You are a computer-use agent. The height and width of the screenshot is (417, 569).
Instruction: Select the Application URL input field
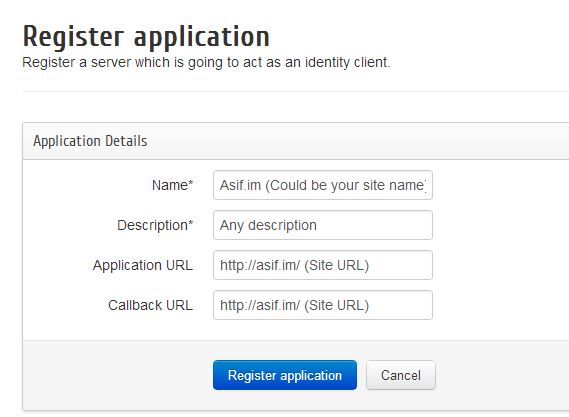pyautogui.click(x=323, y=265)
